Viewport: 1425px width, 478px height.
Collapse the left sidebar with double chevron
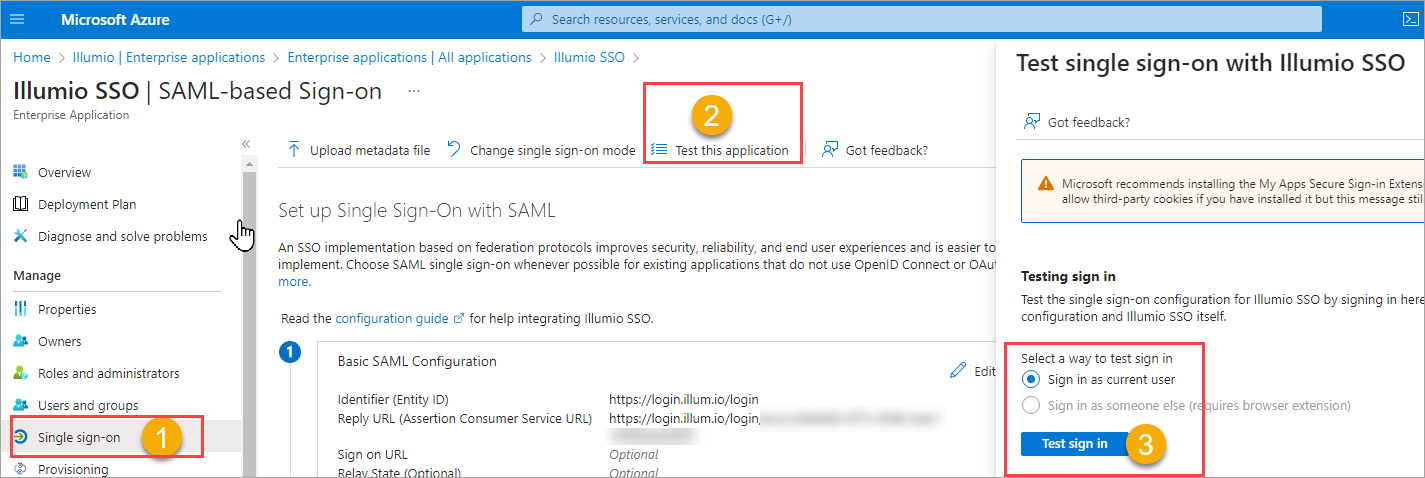click(x=246, y=144)
